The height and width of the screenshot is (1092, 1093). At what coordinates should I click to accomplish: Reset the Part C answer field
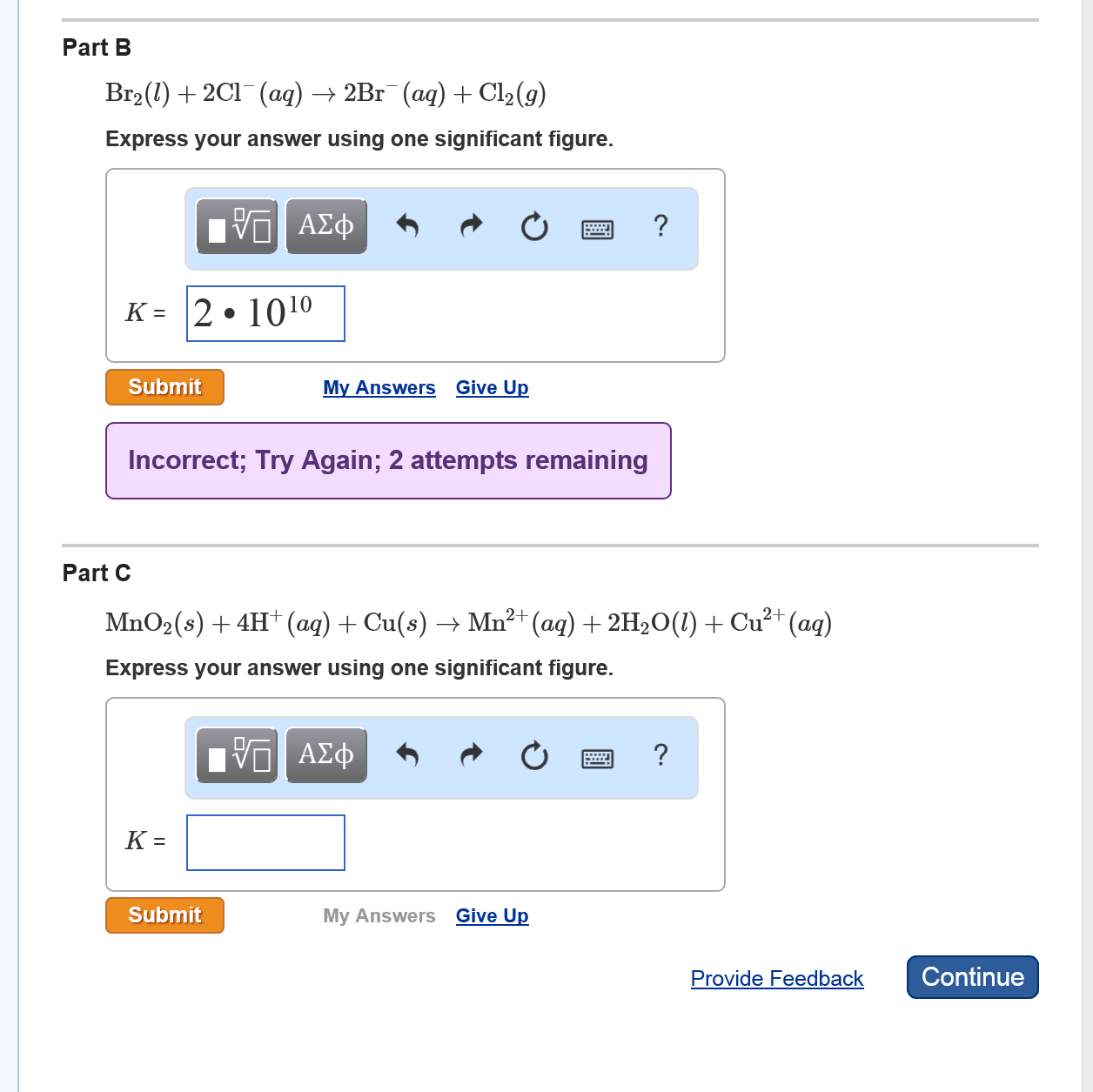coord(534,756)
